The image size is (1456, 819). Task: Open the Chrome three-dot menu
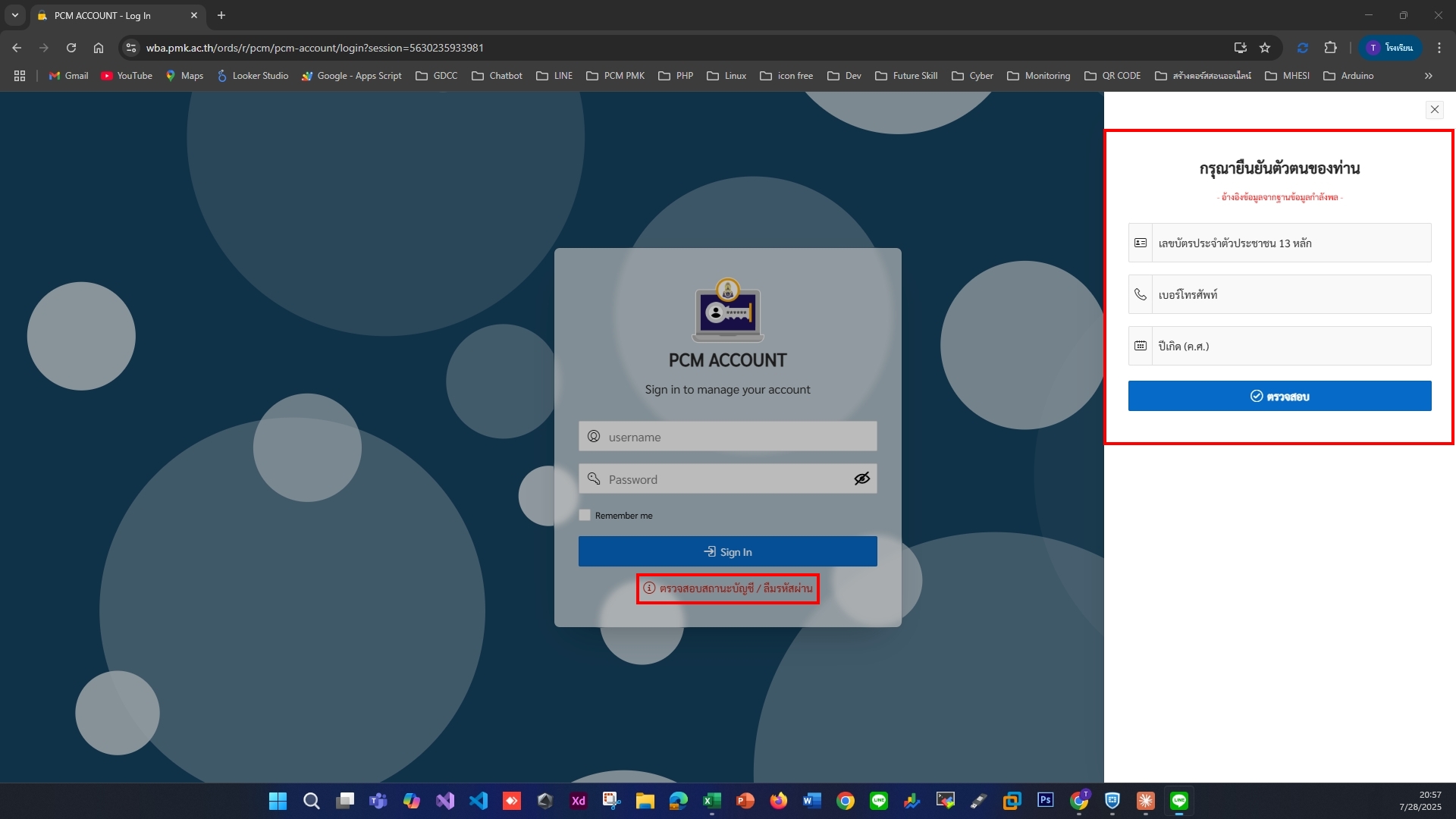1439,48
